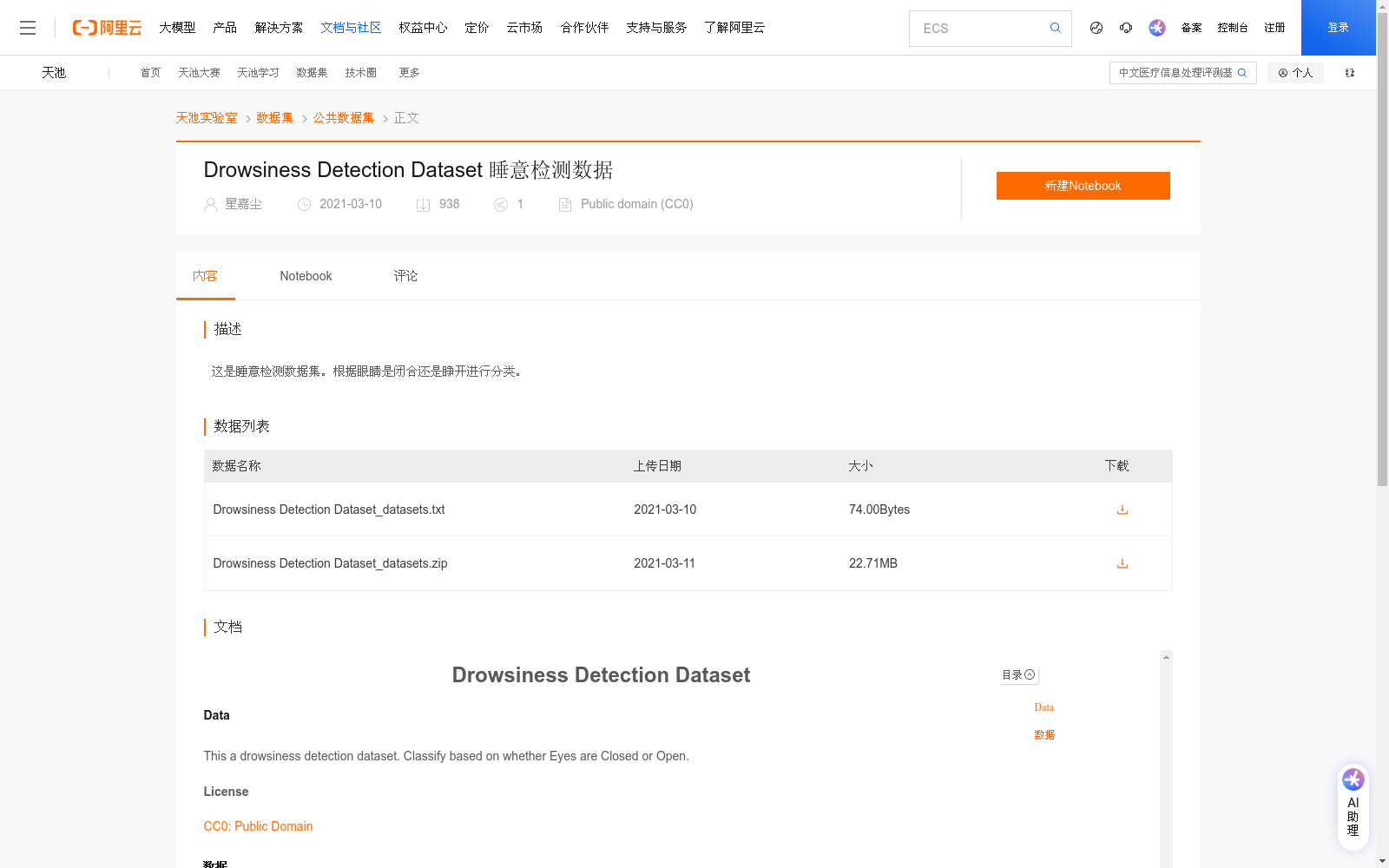Open 了解阿里云 menu item

point(734,28)
